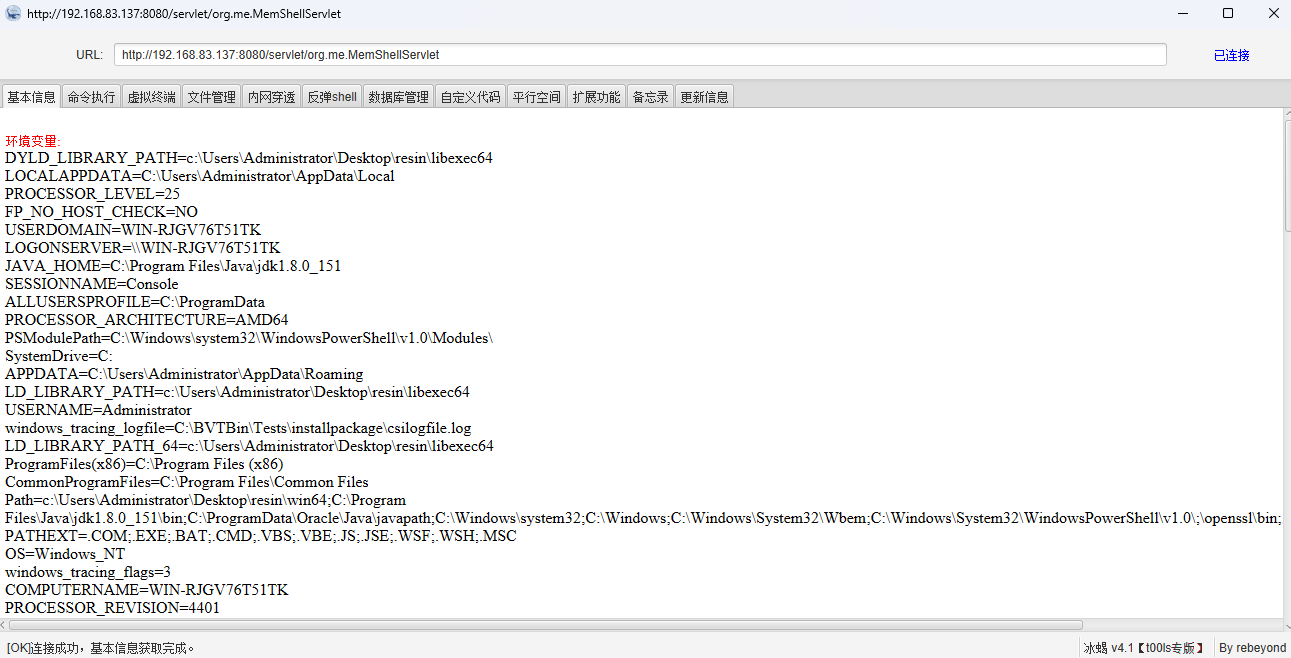
Task: Go to the 文件管理 tab
Action: click(212, 97)
